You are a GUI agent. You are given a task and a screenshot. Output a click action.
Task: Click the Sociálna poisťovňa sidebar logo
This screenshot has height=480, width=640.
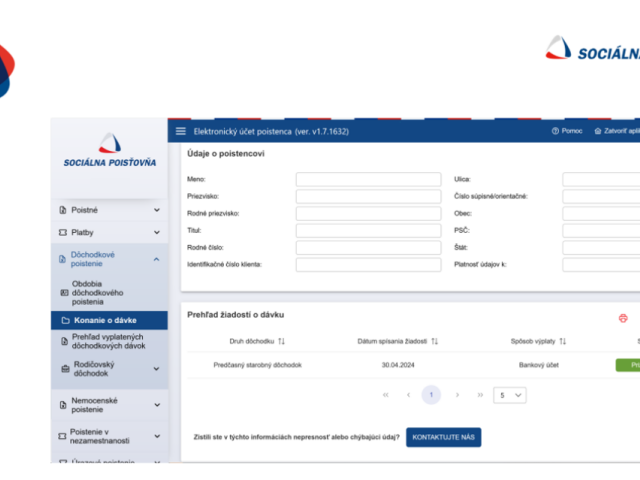pos(109,150)
